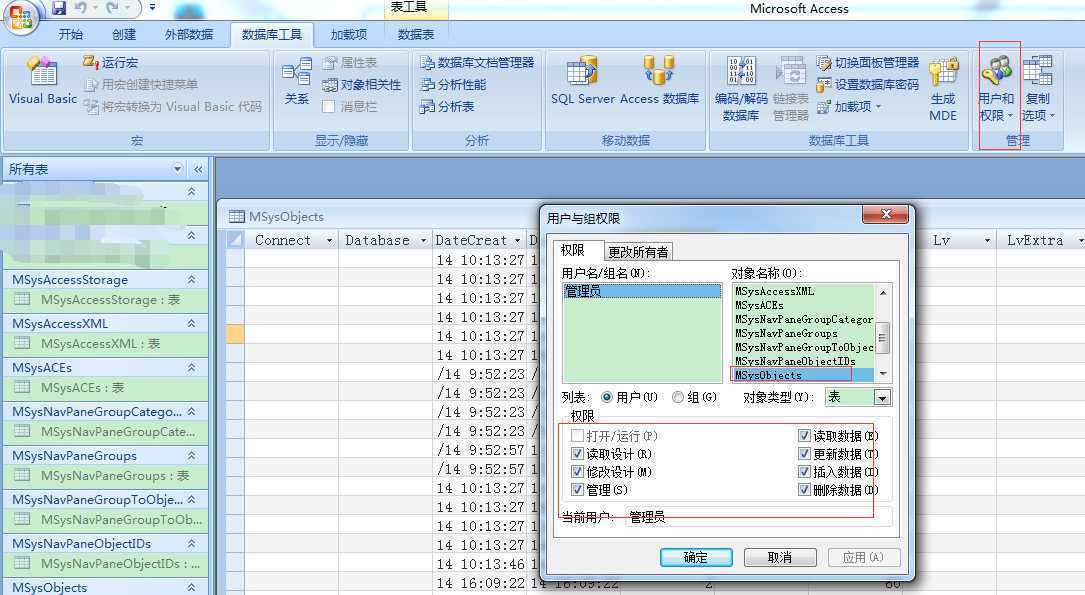Screen dimensions: 1085x595
Task: Uncheck 读取数据 permission
Action: click(x=804, y=436)
